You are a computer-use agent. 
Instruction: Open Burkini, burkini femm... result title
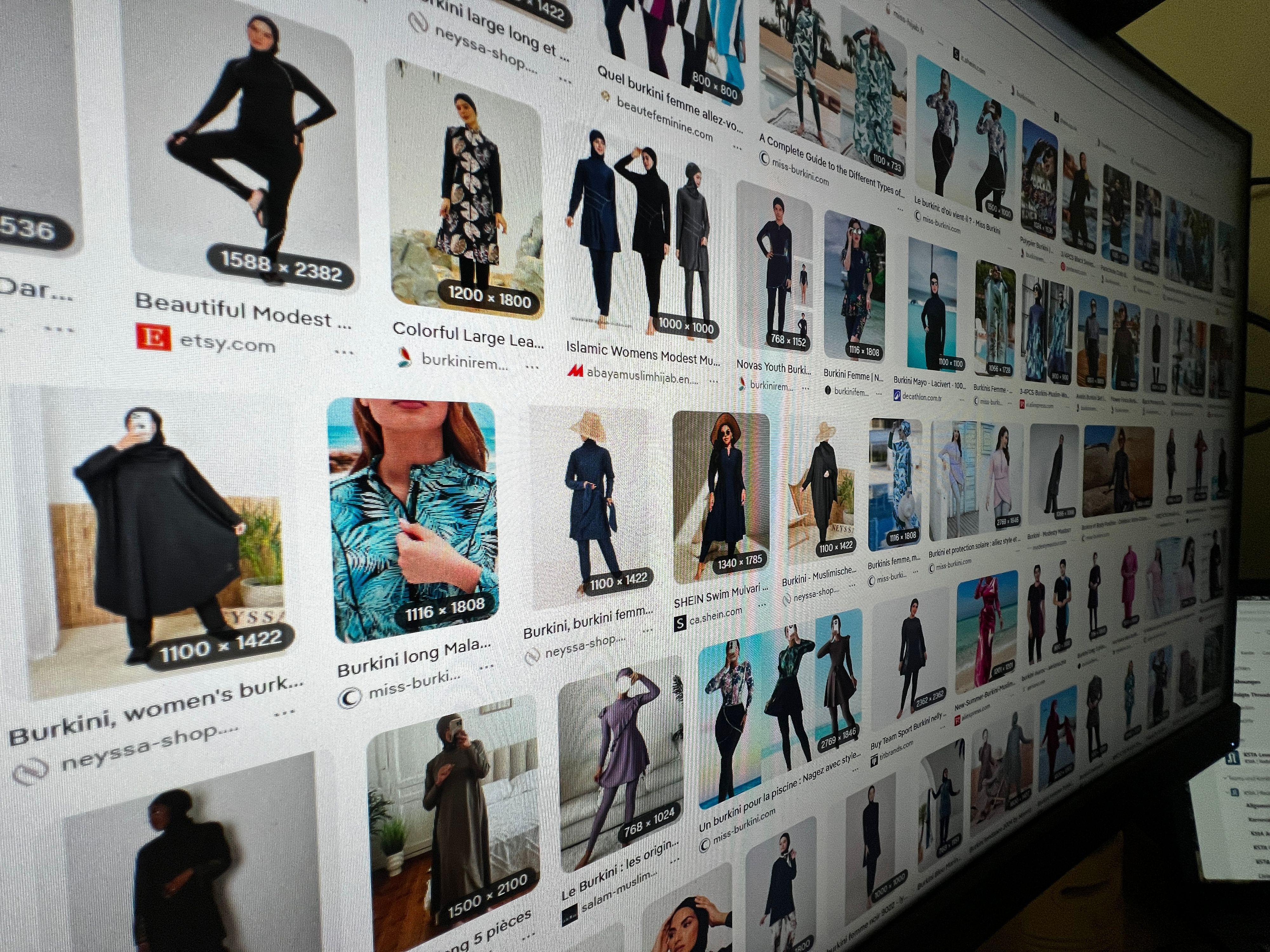[x=588, y=623]
